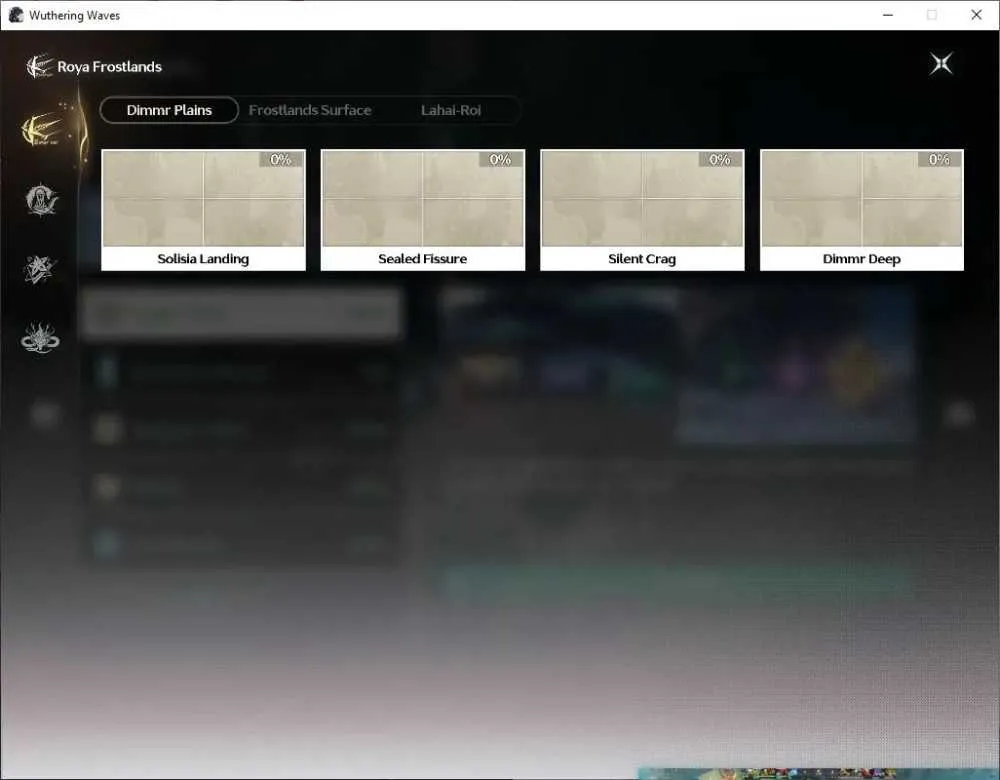Click the 0% progress badge on Sealed Fissure
Image resolution: width=1000 pixels, height=780 pixels.
tap(501, 159)
